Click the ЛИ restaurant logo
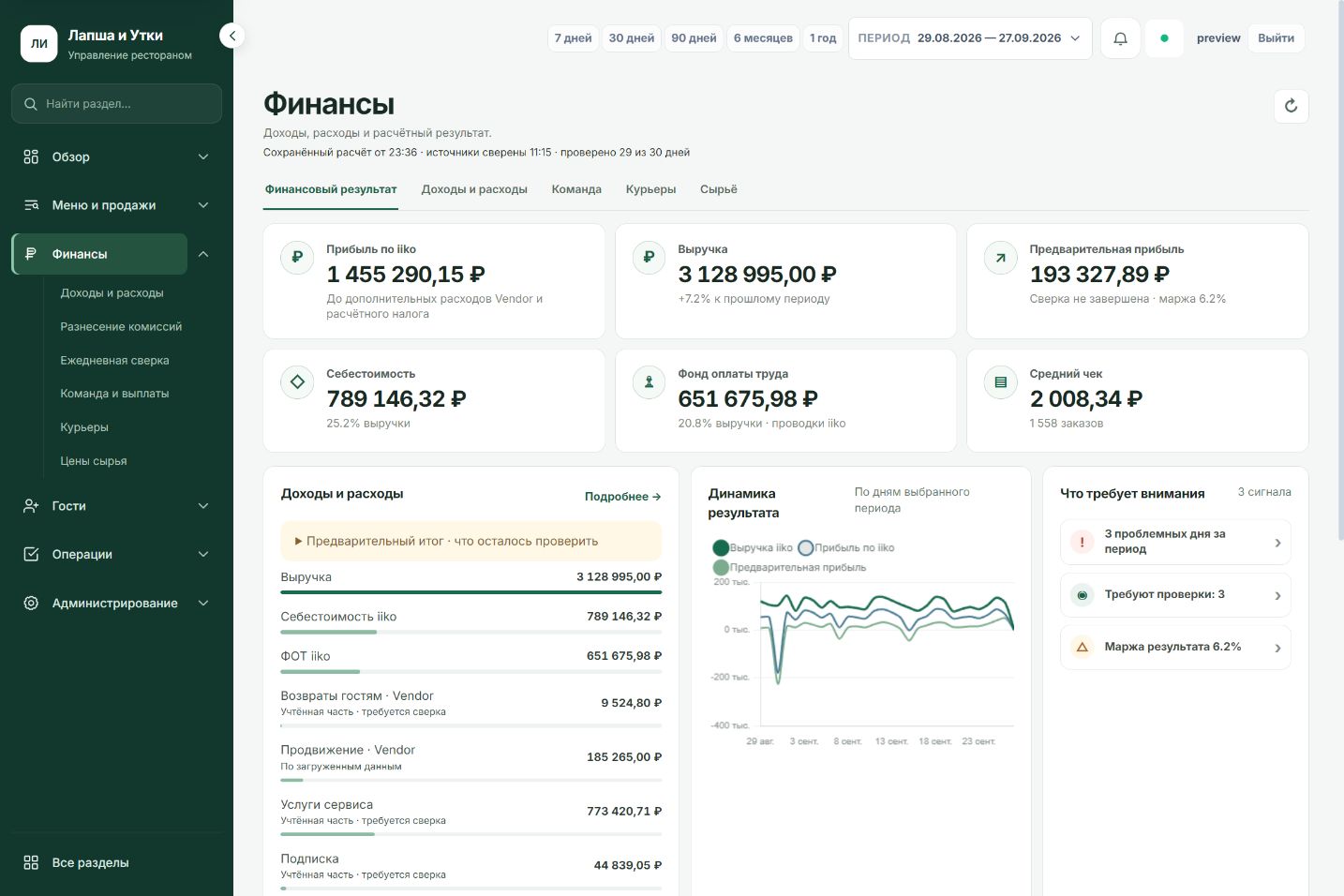This screenshot has width=1344, height=896. click(39, 43)
